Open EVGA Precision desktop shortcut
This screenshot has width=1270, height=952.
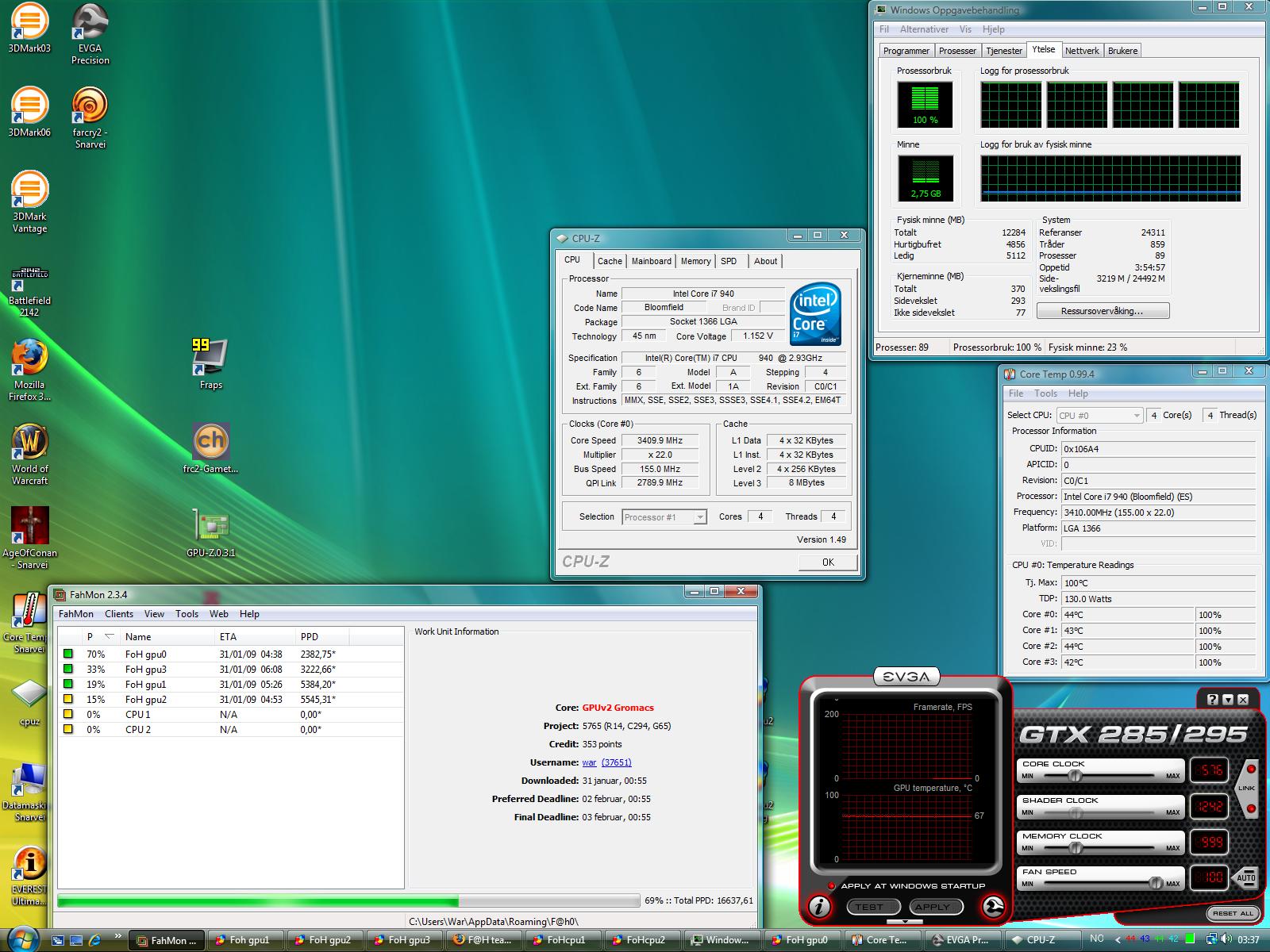click(90, 34)
